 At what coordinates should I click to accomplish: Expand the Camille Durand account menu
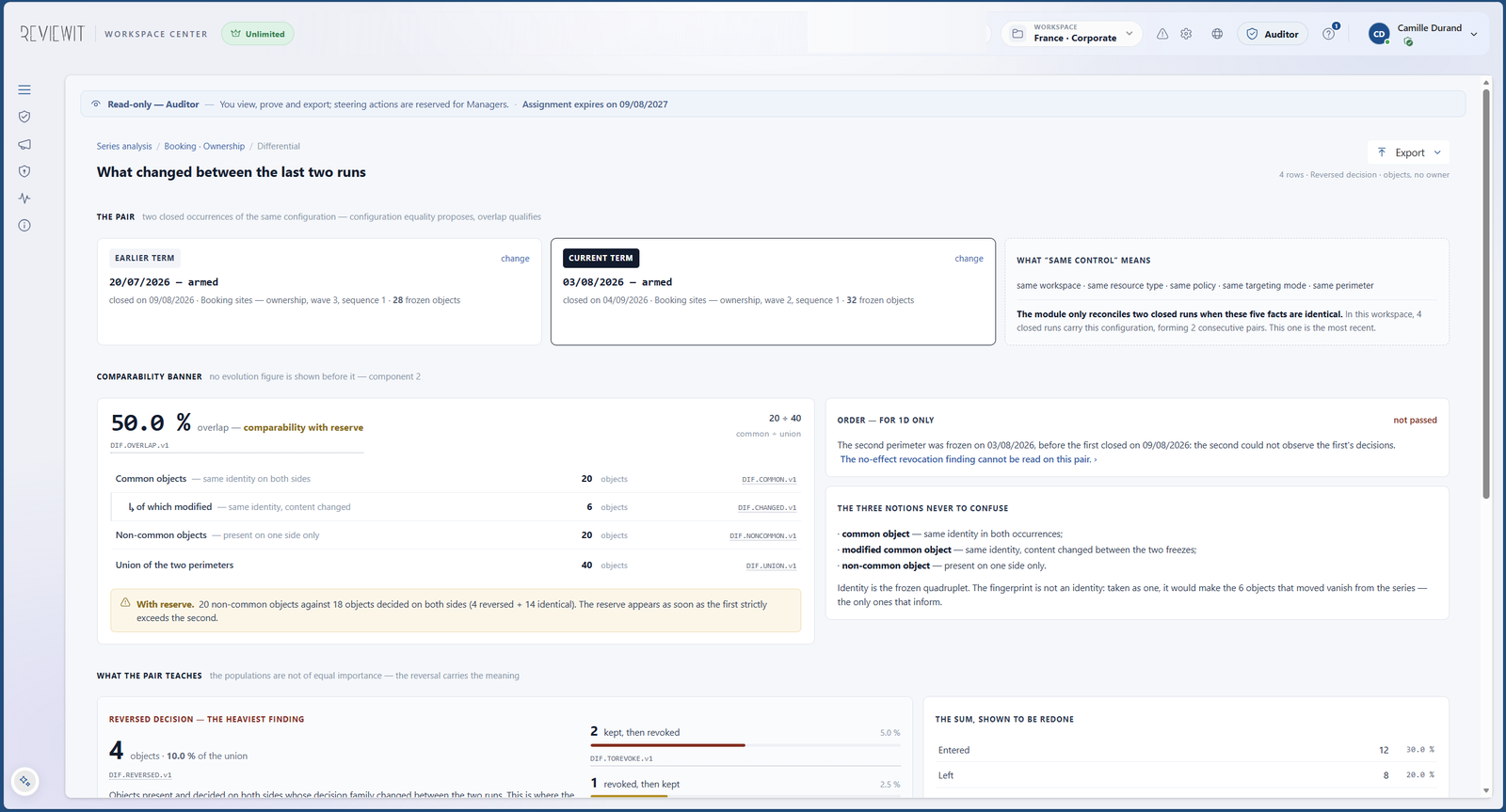[x=1422, y=34]
